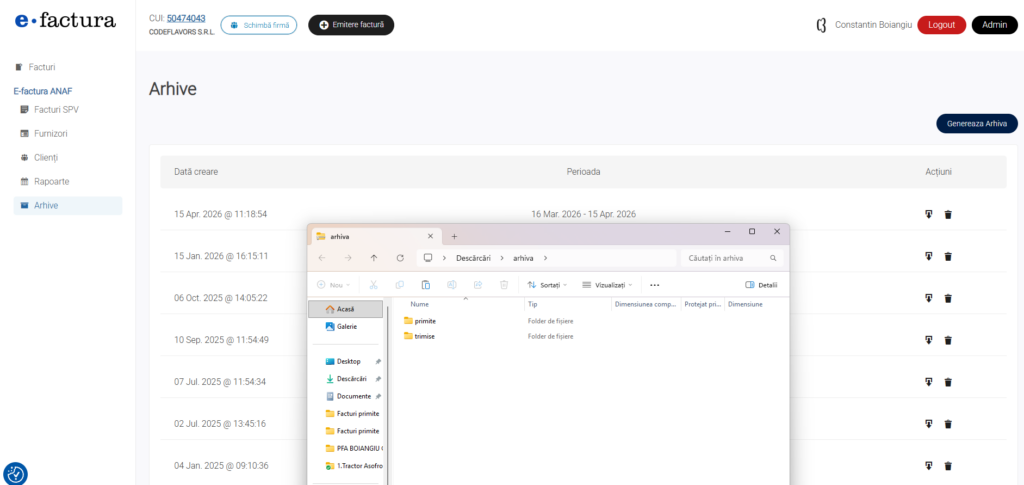The image size is (1024, 485).
Task: Expand the three-dots more options menu
Action: tap(655, 285)
